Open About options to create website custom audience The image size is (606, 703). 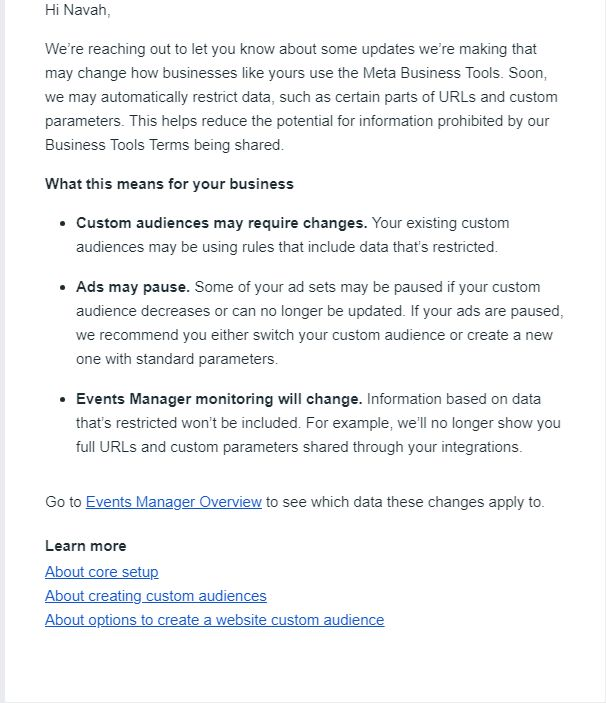214,620
